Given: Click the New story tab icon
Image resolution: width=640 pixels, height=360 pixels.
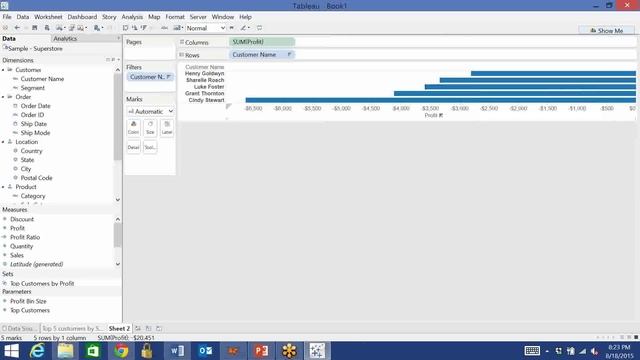Looking at the screenshot, I should (x=159, y=328).
